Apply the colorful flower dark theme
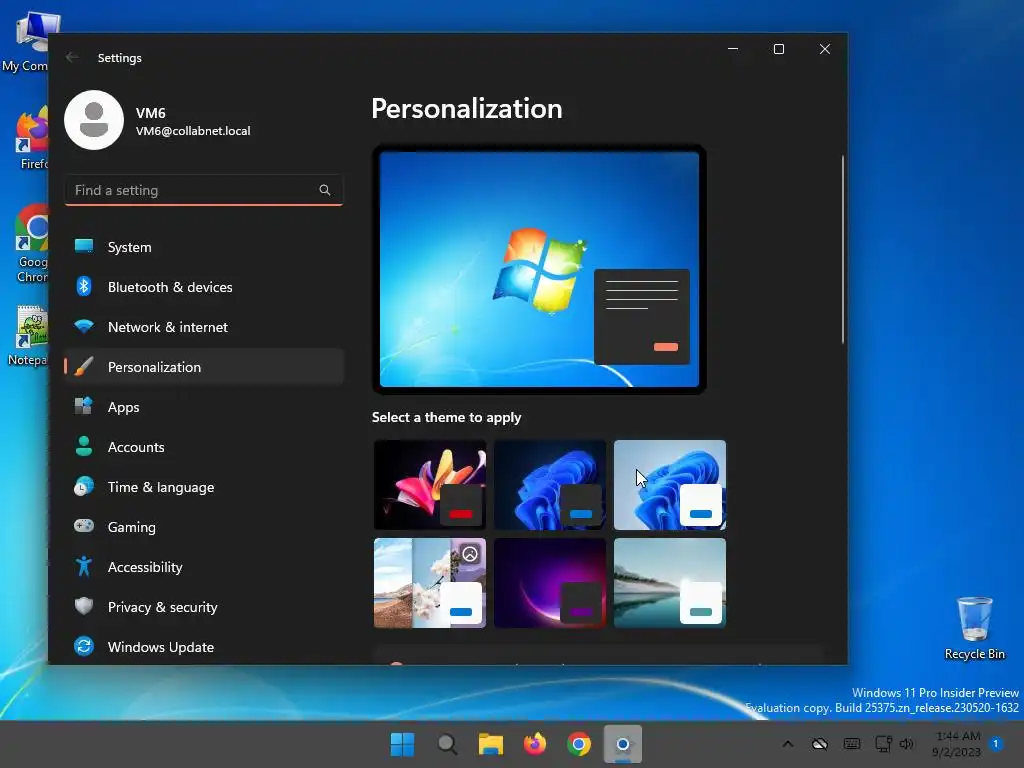This screenshot has width=1024, height=768. coord(430,485)
